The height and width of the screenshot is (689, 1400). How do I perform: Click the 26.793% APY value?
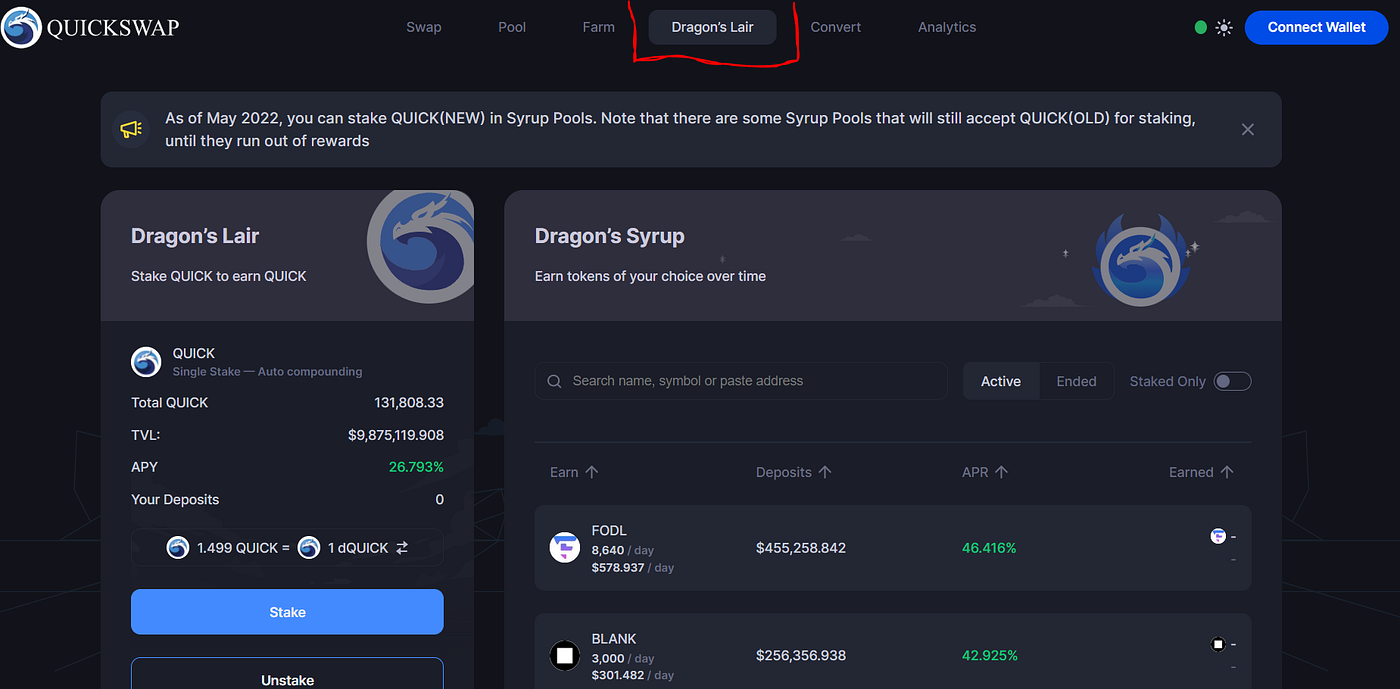pyautogui.click(x=416, y=467)
